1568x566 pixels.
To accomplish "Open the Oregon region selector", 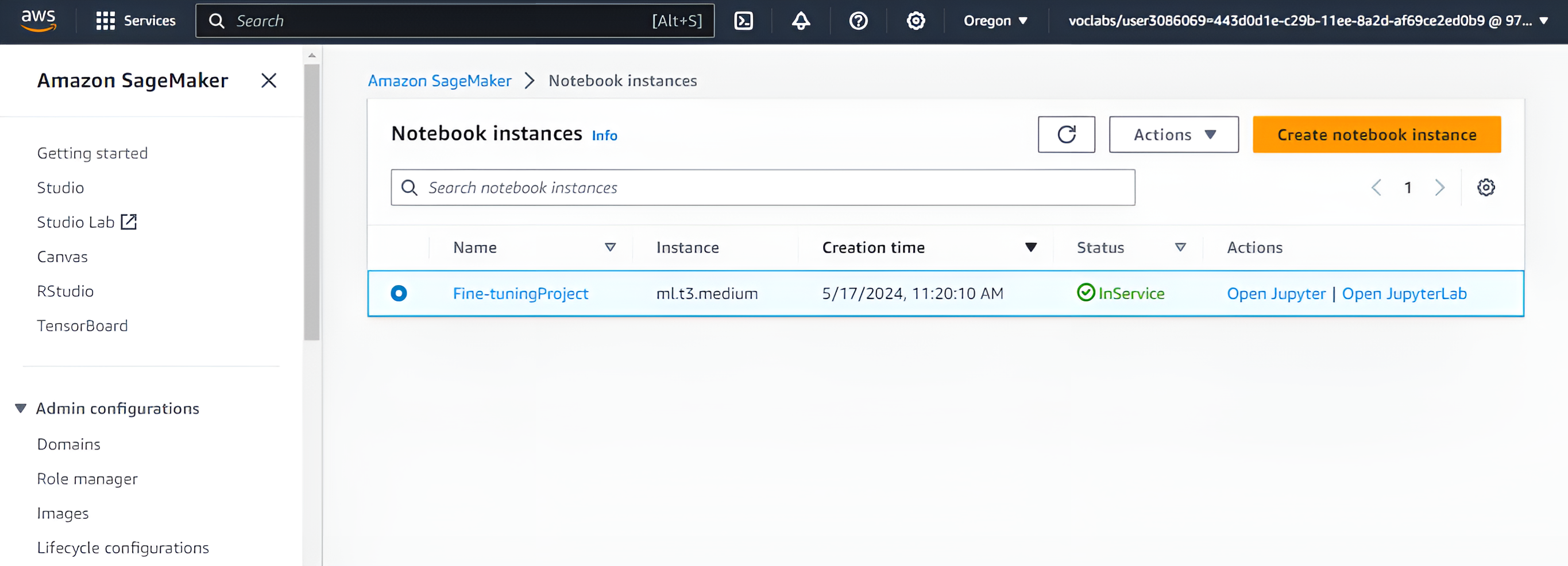I will click(994, 20).
